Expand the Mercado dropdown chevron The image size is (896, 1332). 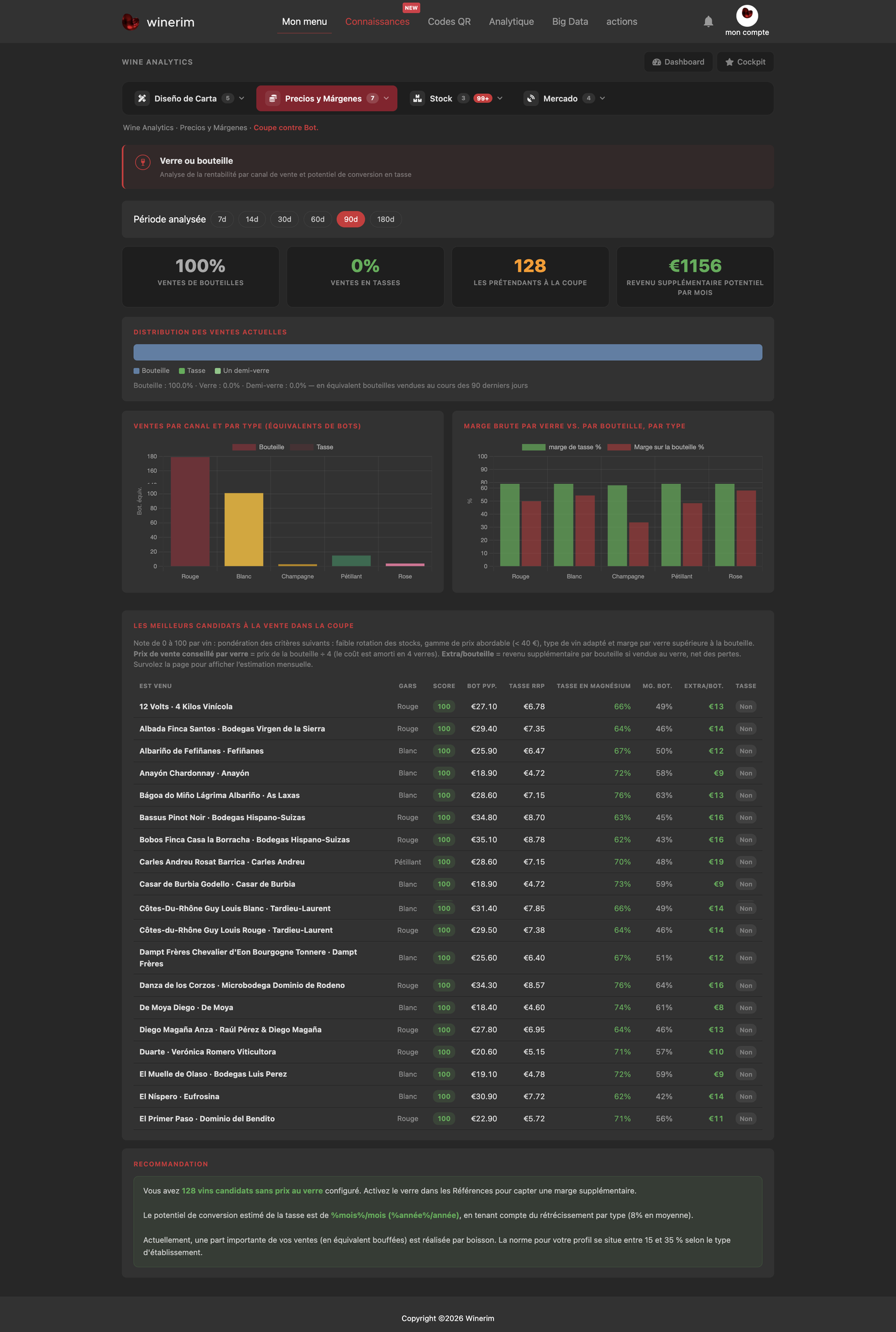[x=602, y=99]
